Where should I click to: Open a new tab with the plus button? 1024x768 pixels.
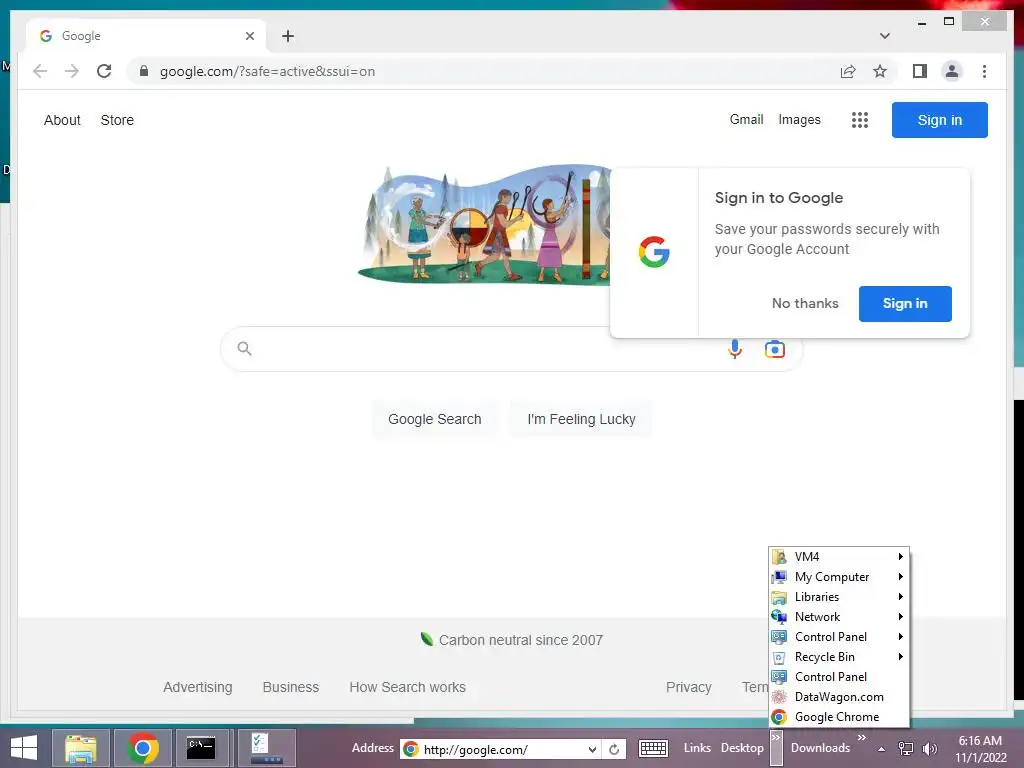pos(288,36)
